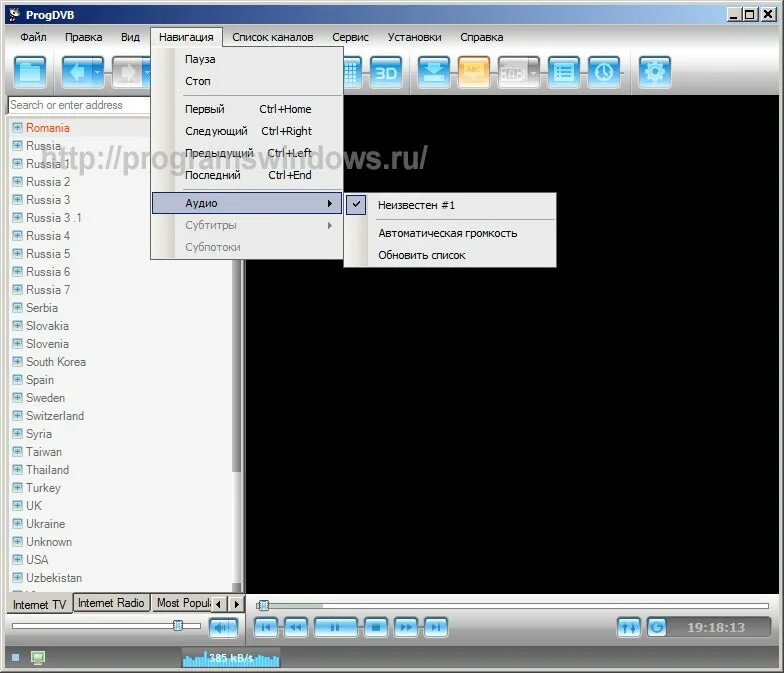Click the small blue square status icon
The width and height of the screenshot is (784, 673).
pos(16,657)
